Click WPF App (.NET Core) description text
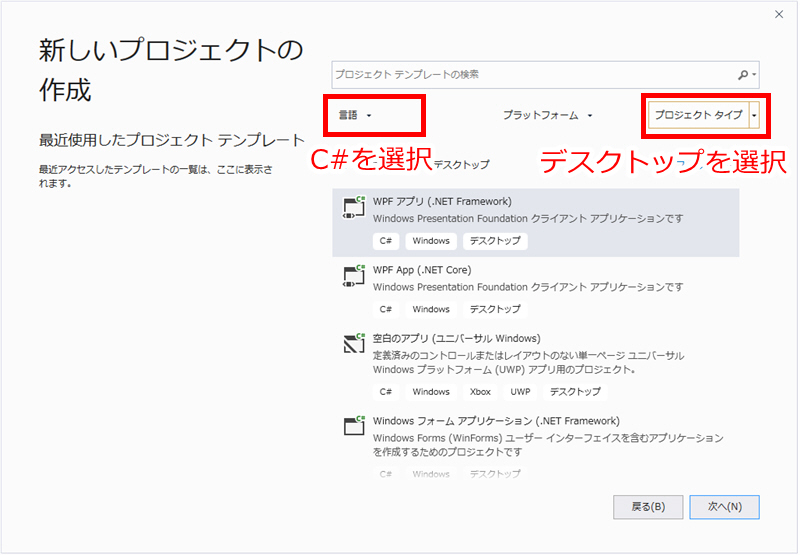Screen dimensions: 800x555 528,287
